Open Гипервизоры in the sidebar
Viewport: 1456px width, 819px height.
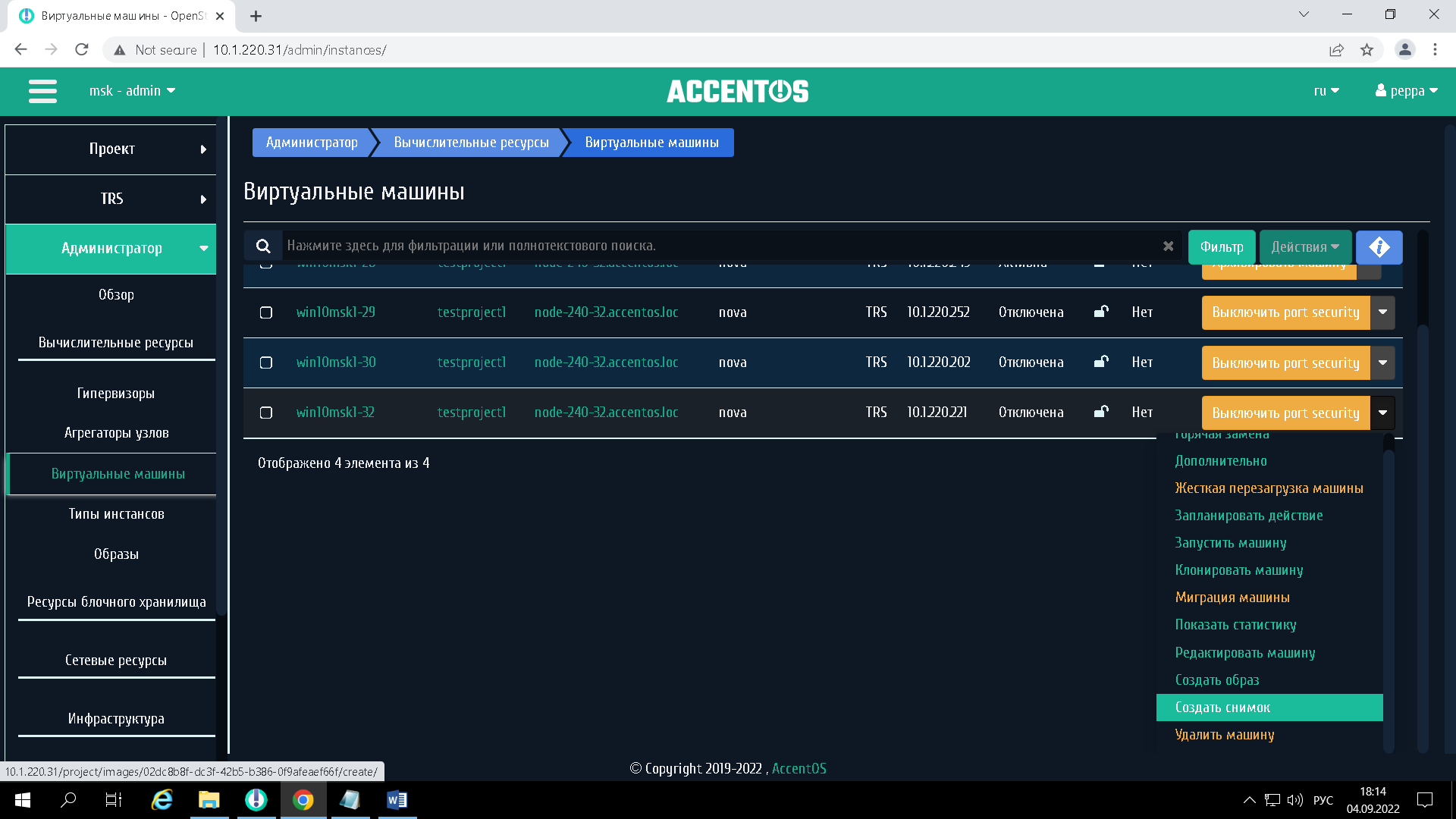[115, 393]
